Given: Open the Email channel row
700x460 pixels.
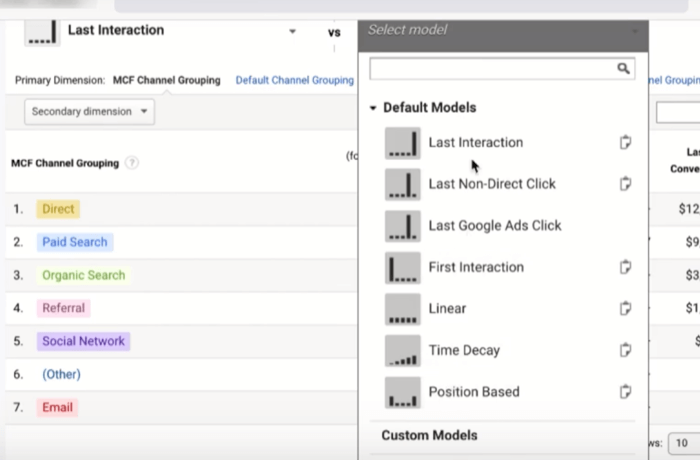Looking at the screenshot, I should tap(57, 407).
